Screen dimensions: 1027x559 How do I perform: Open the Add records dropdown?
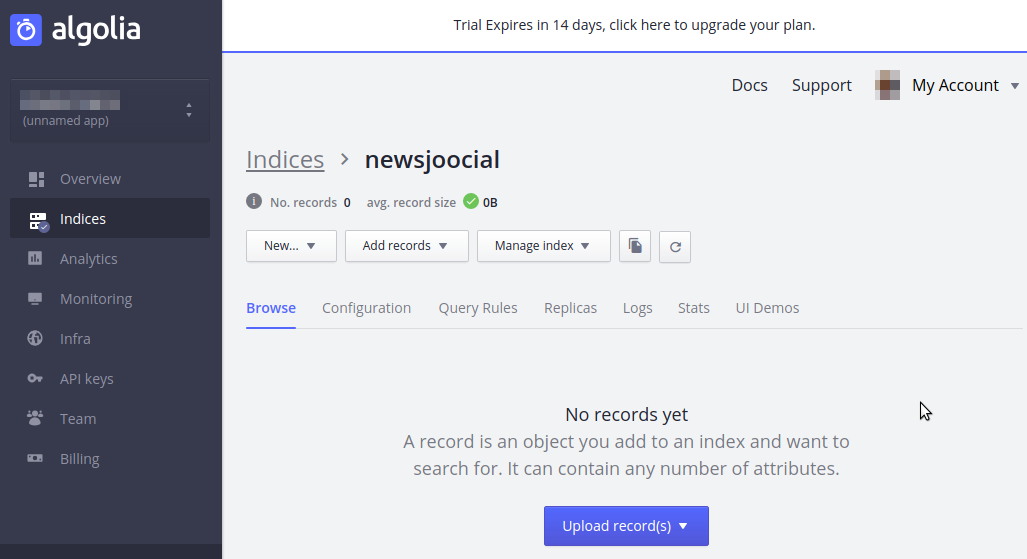tap(407, 246)
